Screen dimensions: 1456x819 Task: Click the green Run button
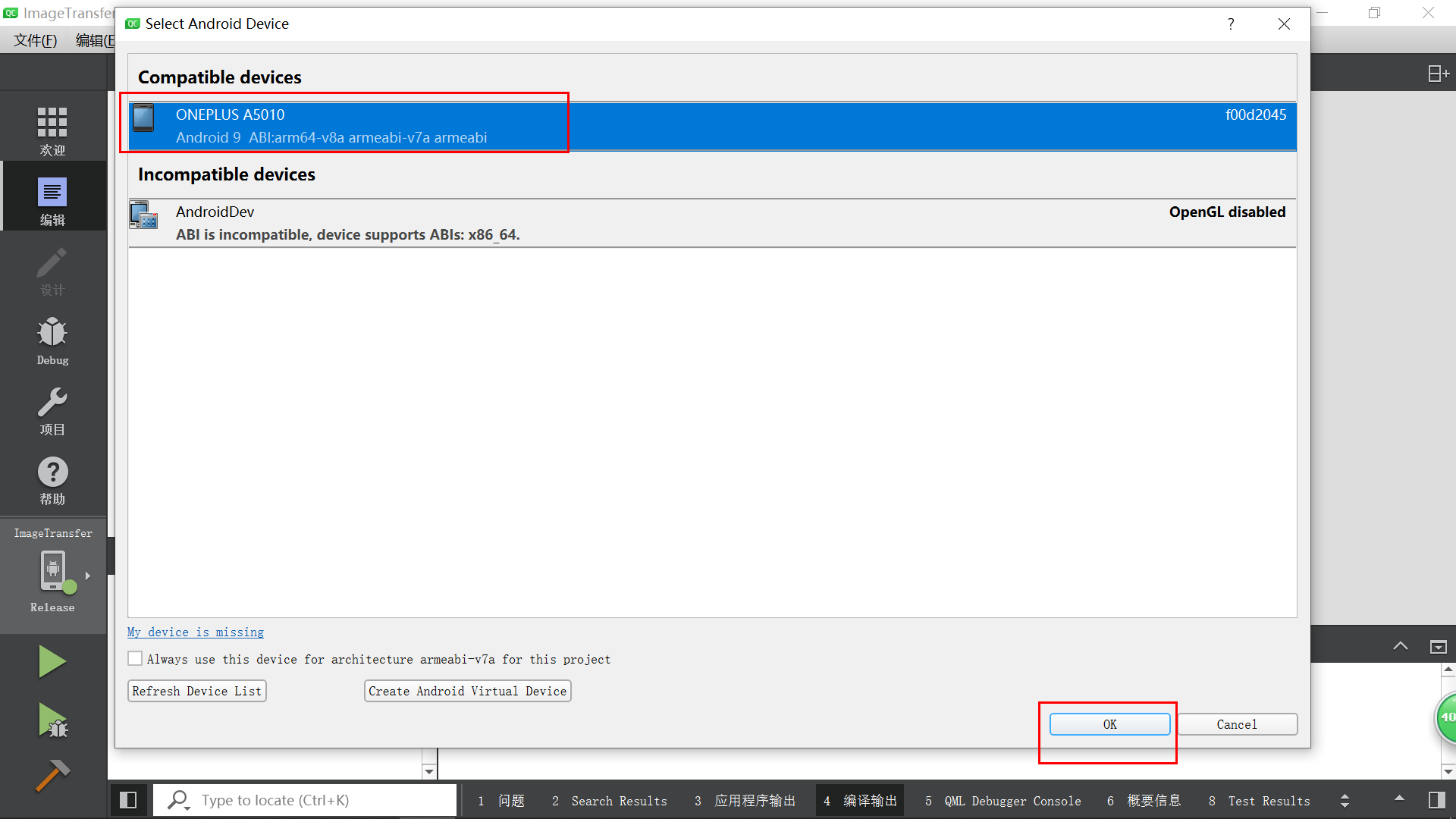click(x=52, y=661)
